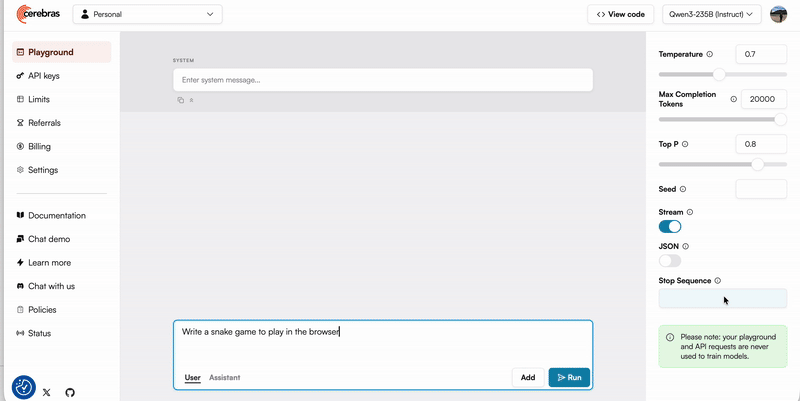Copy the system message via copy icon
The image size is (800, 401).
(x=181, y=100)
